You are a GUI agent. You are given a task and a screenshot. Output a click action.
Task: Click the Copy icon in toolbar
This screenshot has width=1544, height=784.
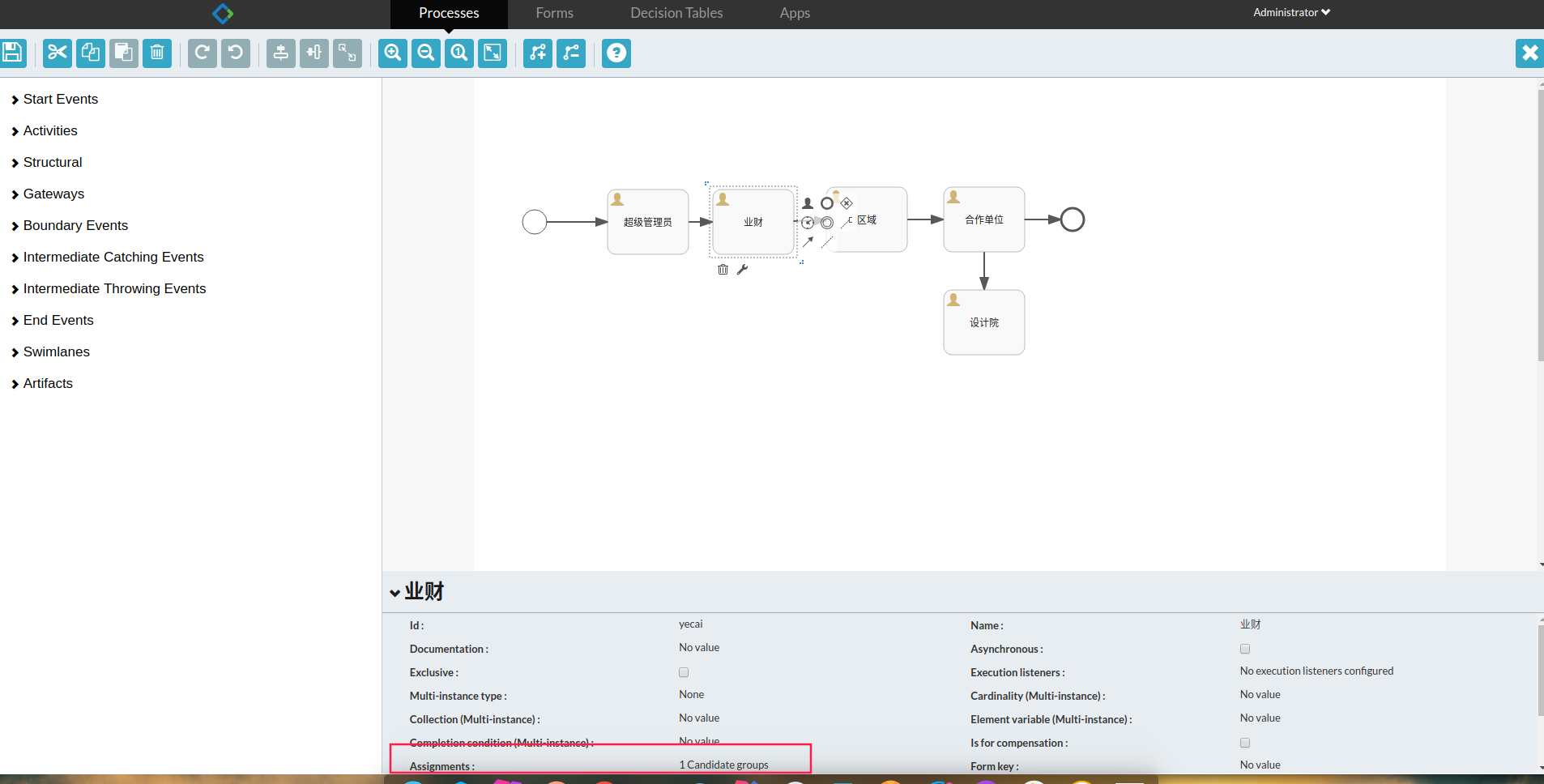click(x=90, y=53)
